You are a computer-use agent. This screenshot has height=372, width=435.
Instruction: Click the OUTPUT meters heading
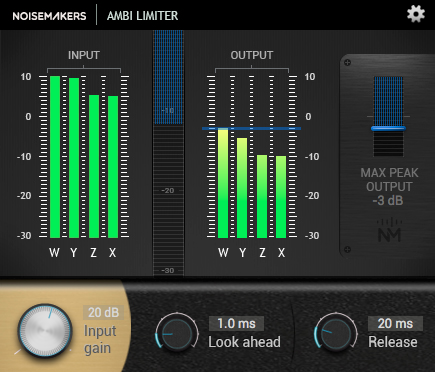pos(252,55)
